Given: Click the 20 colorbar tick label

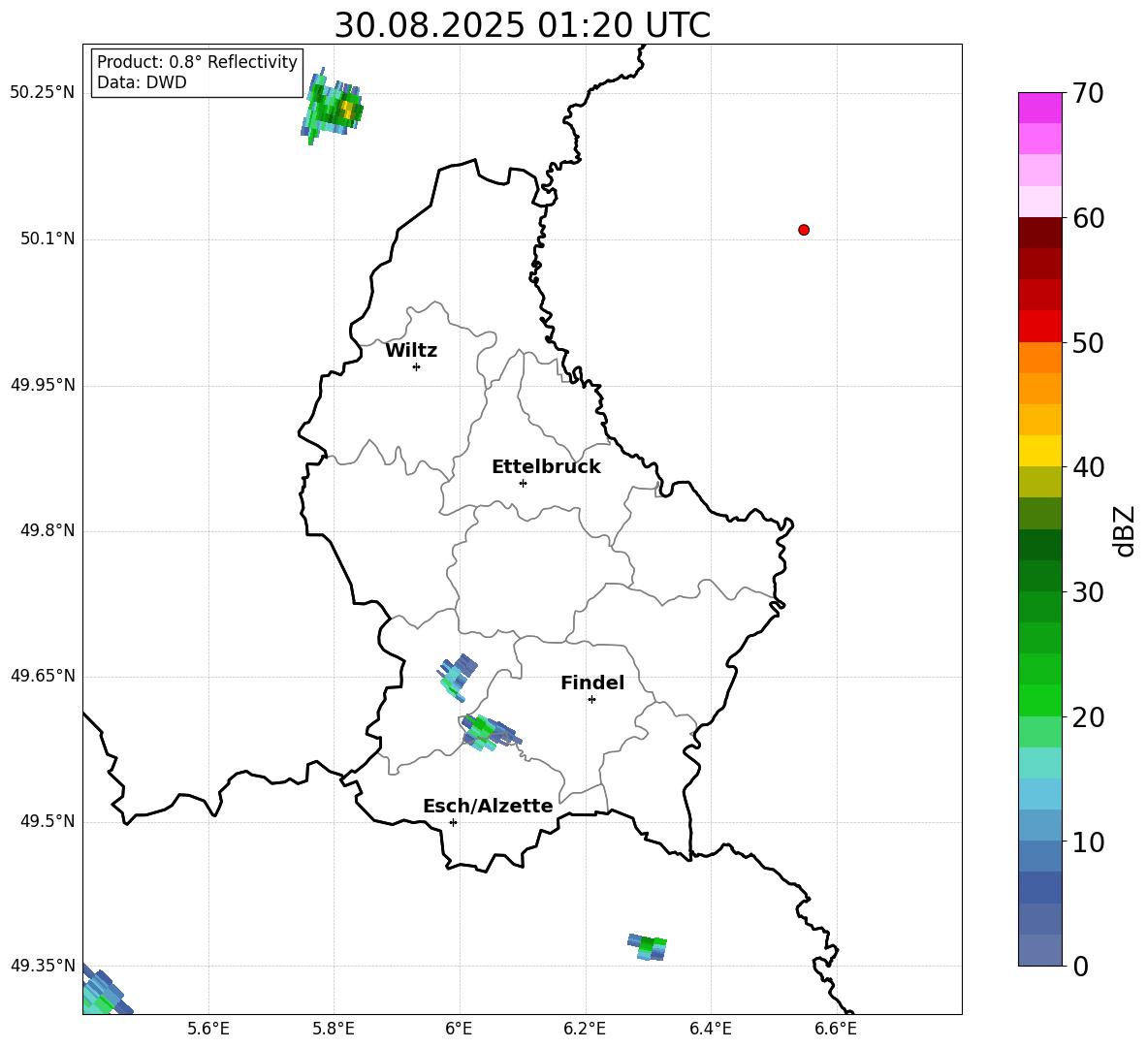Looking at the screenshot, I should [1088, 717].
